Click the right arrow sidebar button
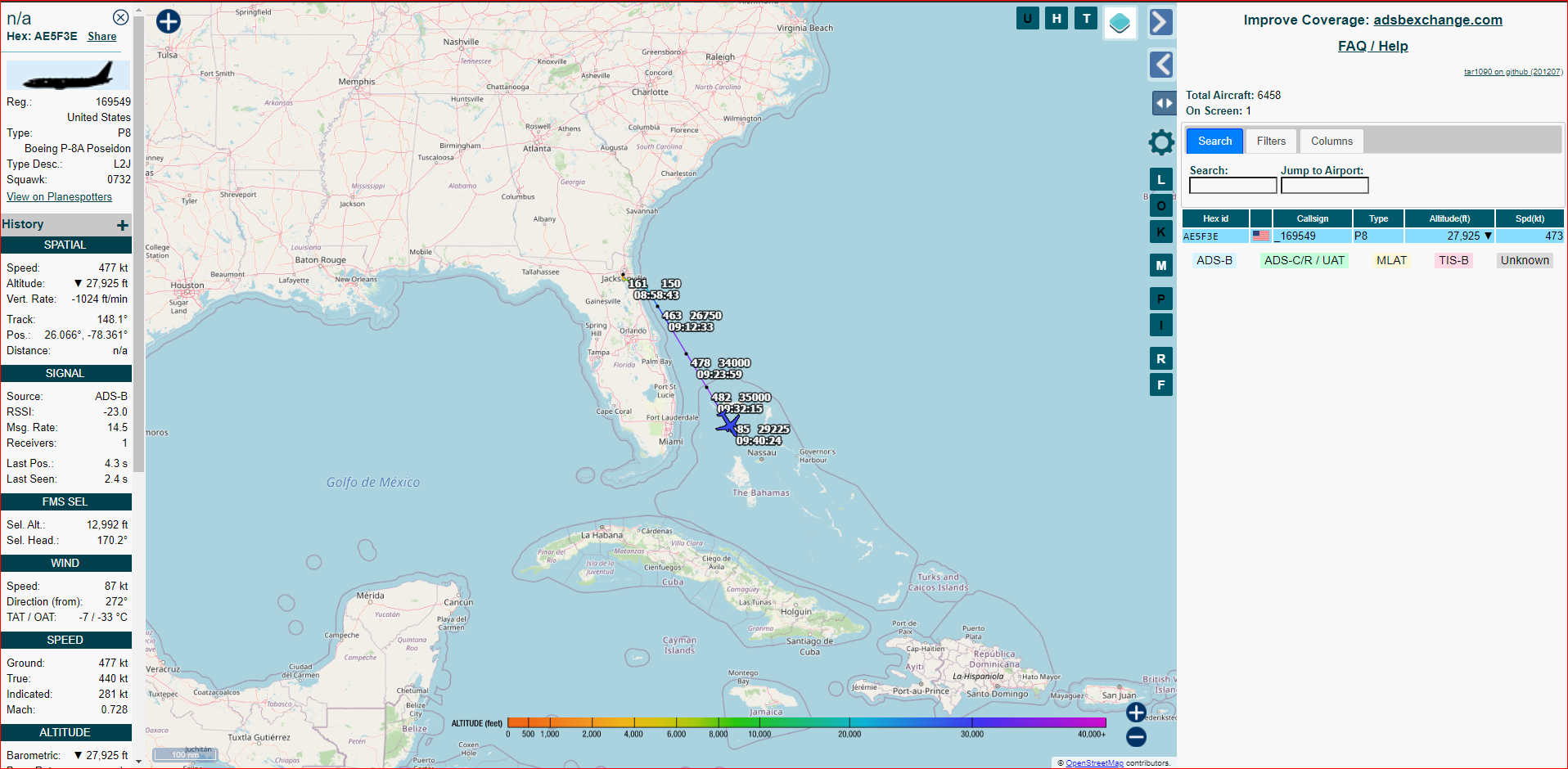Image resolution: width=1568 pixels, height=769 pixels. click(x=1160, y=22)
